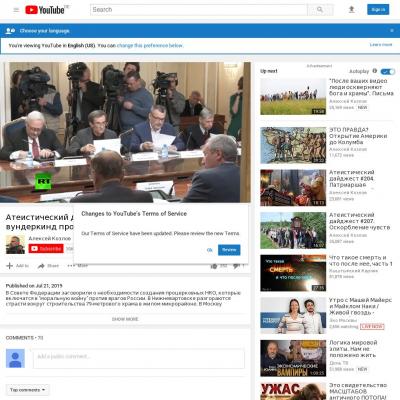
Task: Open the Маша Майерс live thumbnail
Action: coord(293,315)
